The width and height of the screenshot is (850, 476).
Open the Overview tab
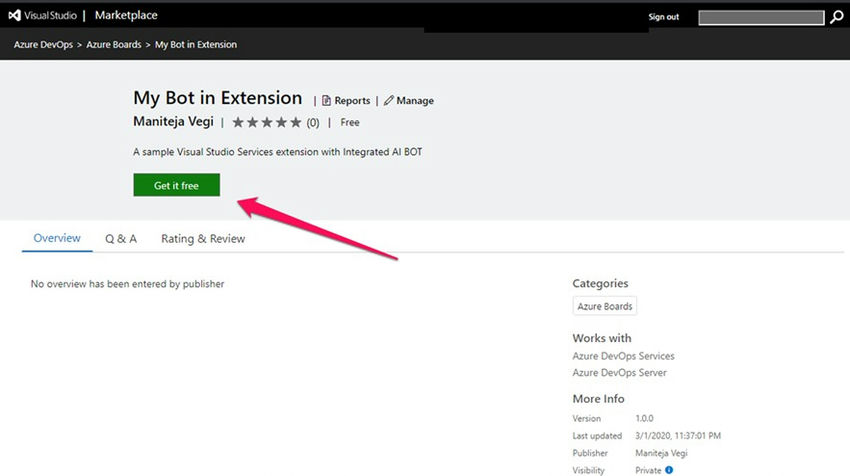57,239
